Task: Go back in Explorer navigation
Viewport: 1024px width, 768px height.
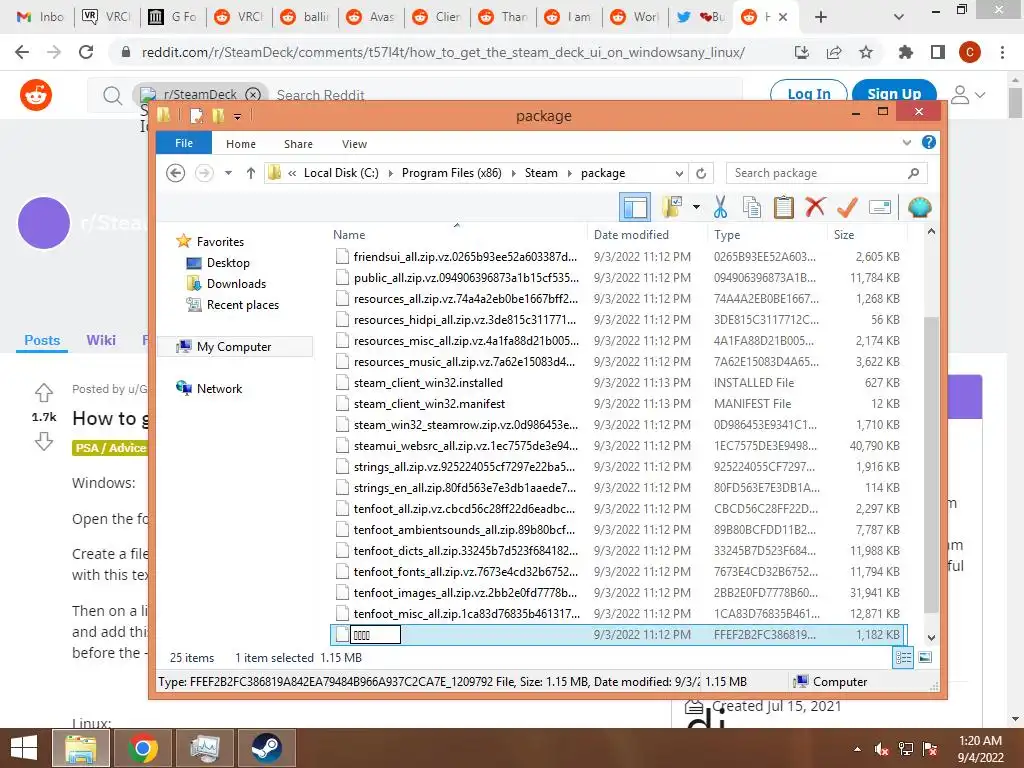Action: 175,173
